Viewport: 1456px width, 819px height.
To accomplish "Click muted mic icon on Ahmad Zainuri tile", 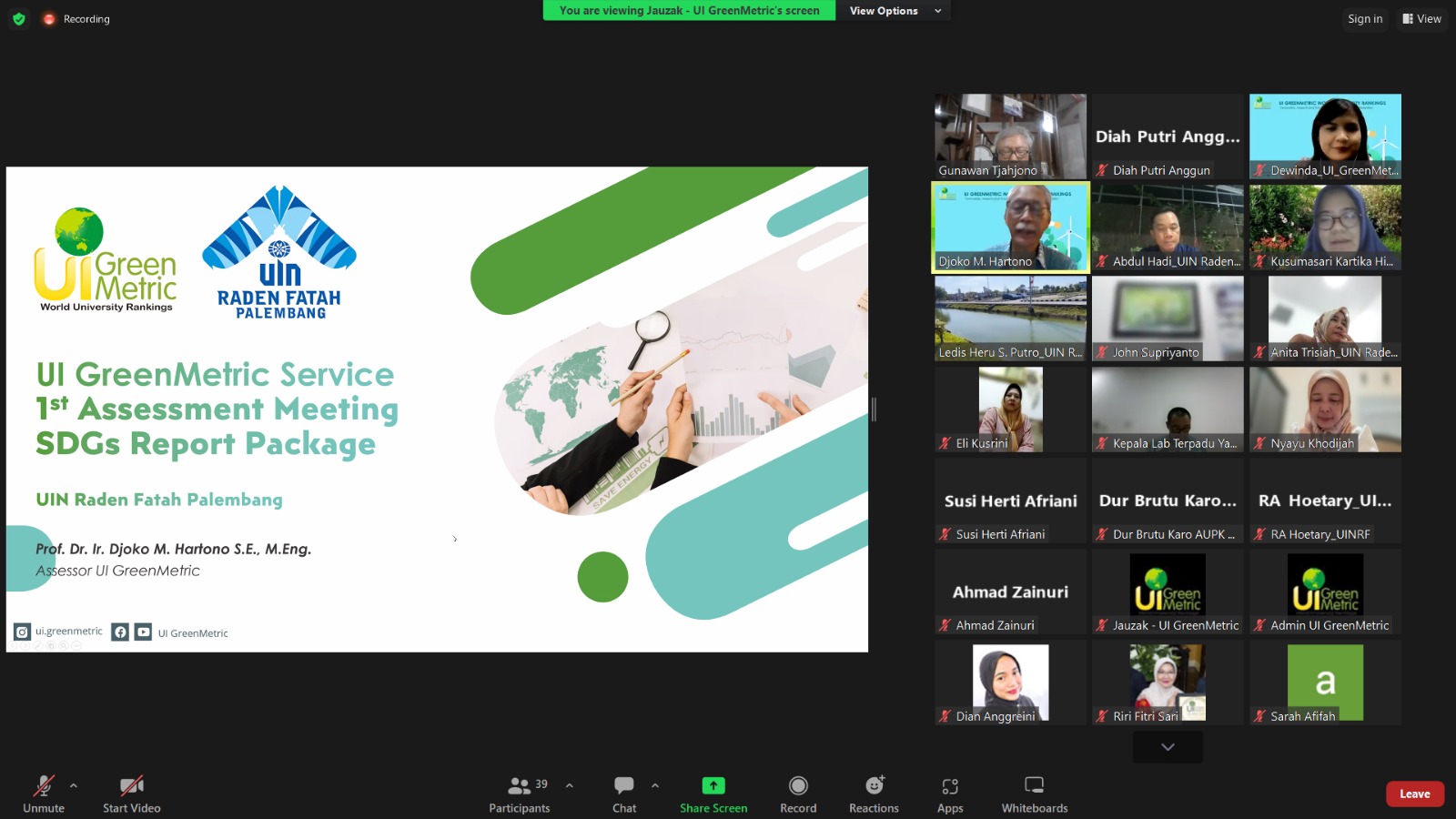I will point(945,625).
